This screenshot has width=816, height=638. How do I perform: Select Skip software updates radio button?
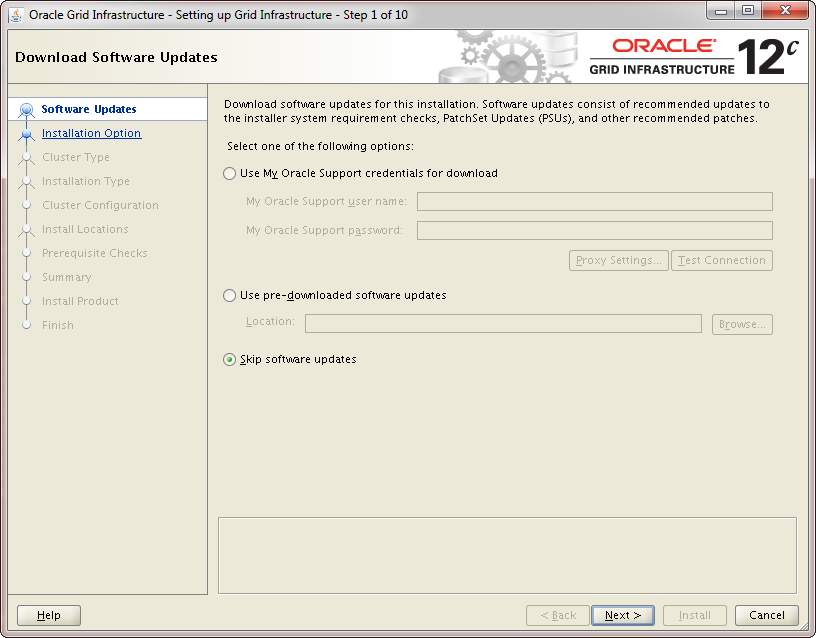tap(230, 360)
